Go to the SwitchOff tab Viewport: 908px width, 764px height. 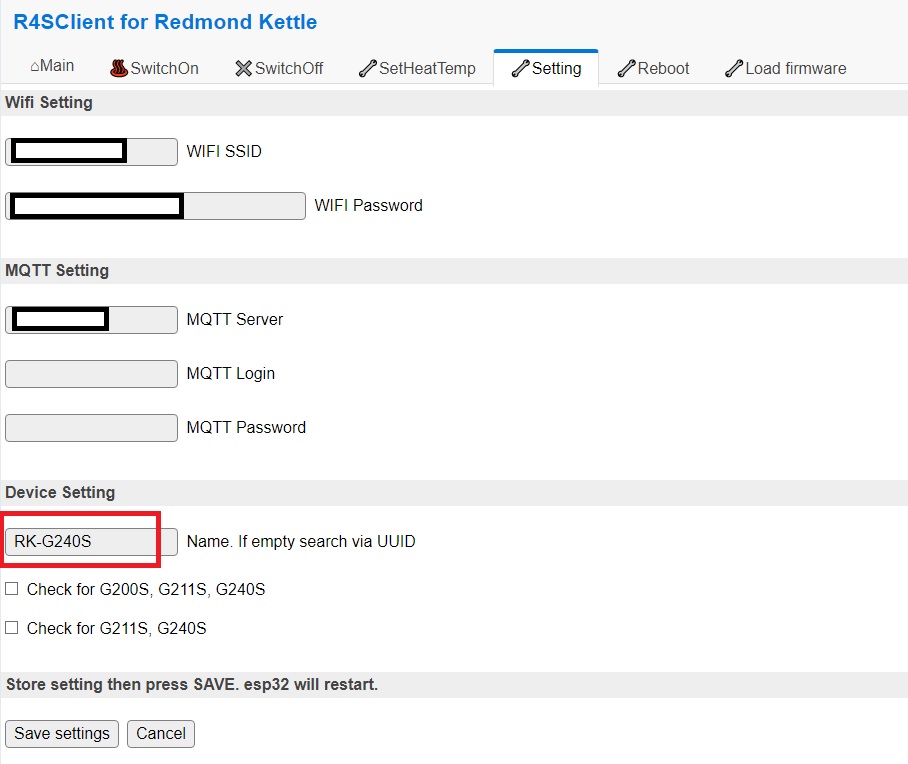click(x=279, y=68)
